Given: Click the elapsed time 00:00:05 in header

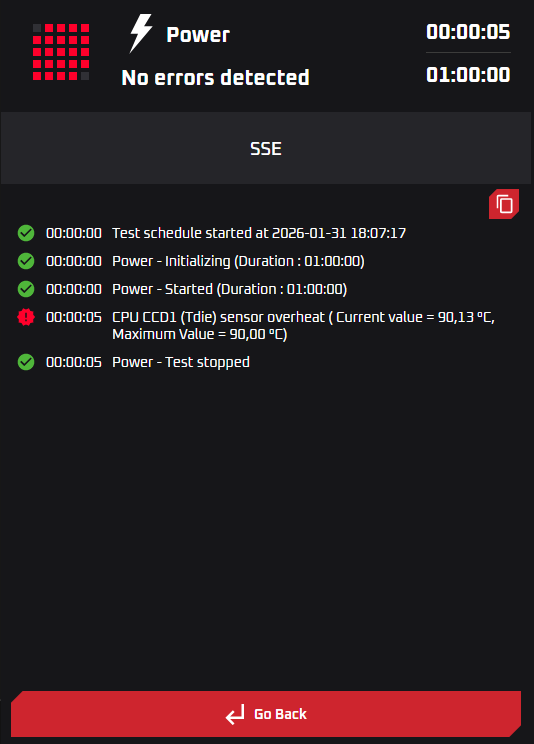Looking at the screenshot, I should [468, 32].
